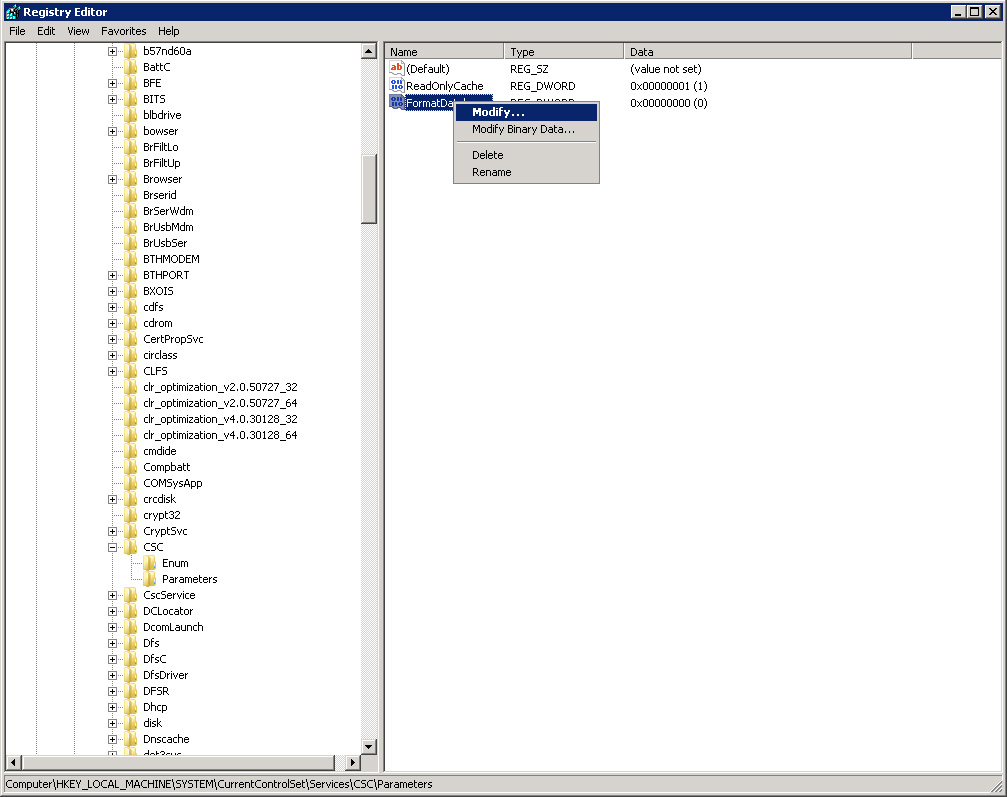
Task: Expand the bowser tree node
Action: [x=112, y=132]
